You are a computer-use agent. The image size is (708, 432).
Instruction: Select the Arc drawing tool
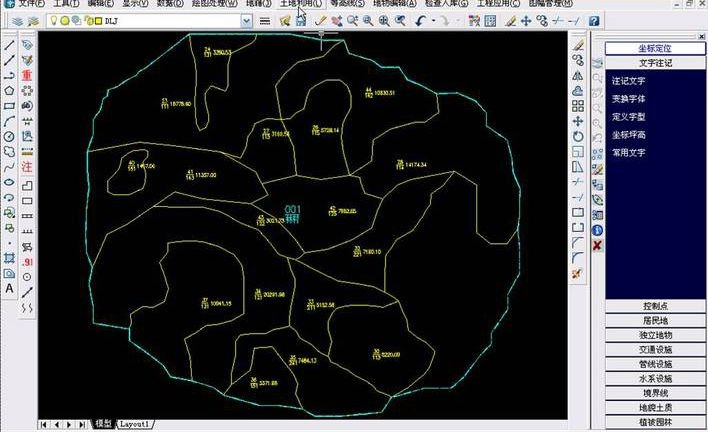[x=9, y=121]
